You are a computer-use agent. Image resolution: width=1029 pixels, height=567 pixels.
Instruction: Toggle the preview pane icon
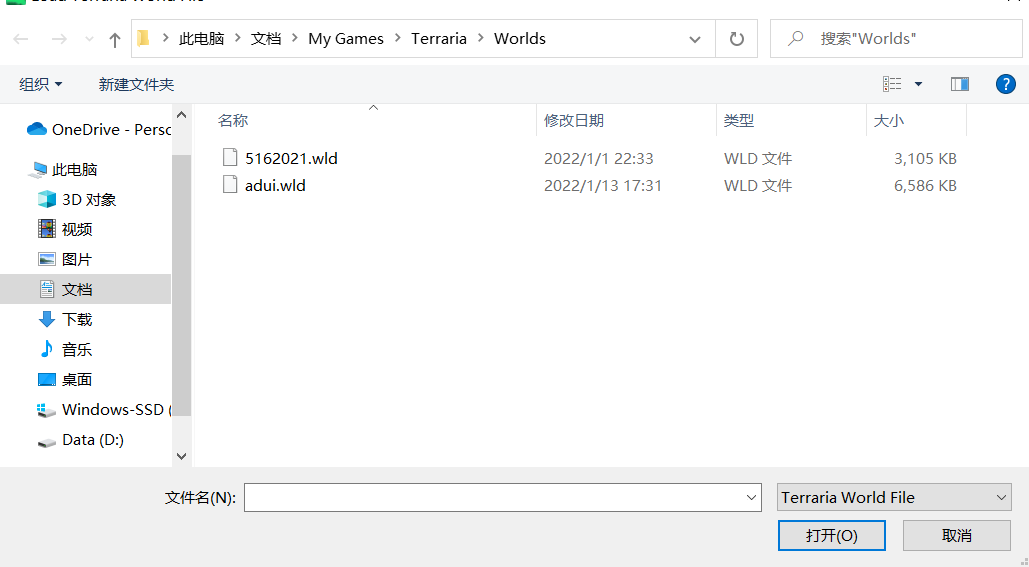click(x=960, y=84)
